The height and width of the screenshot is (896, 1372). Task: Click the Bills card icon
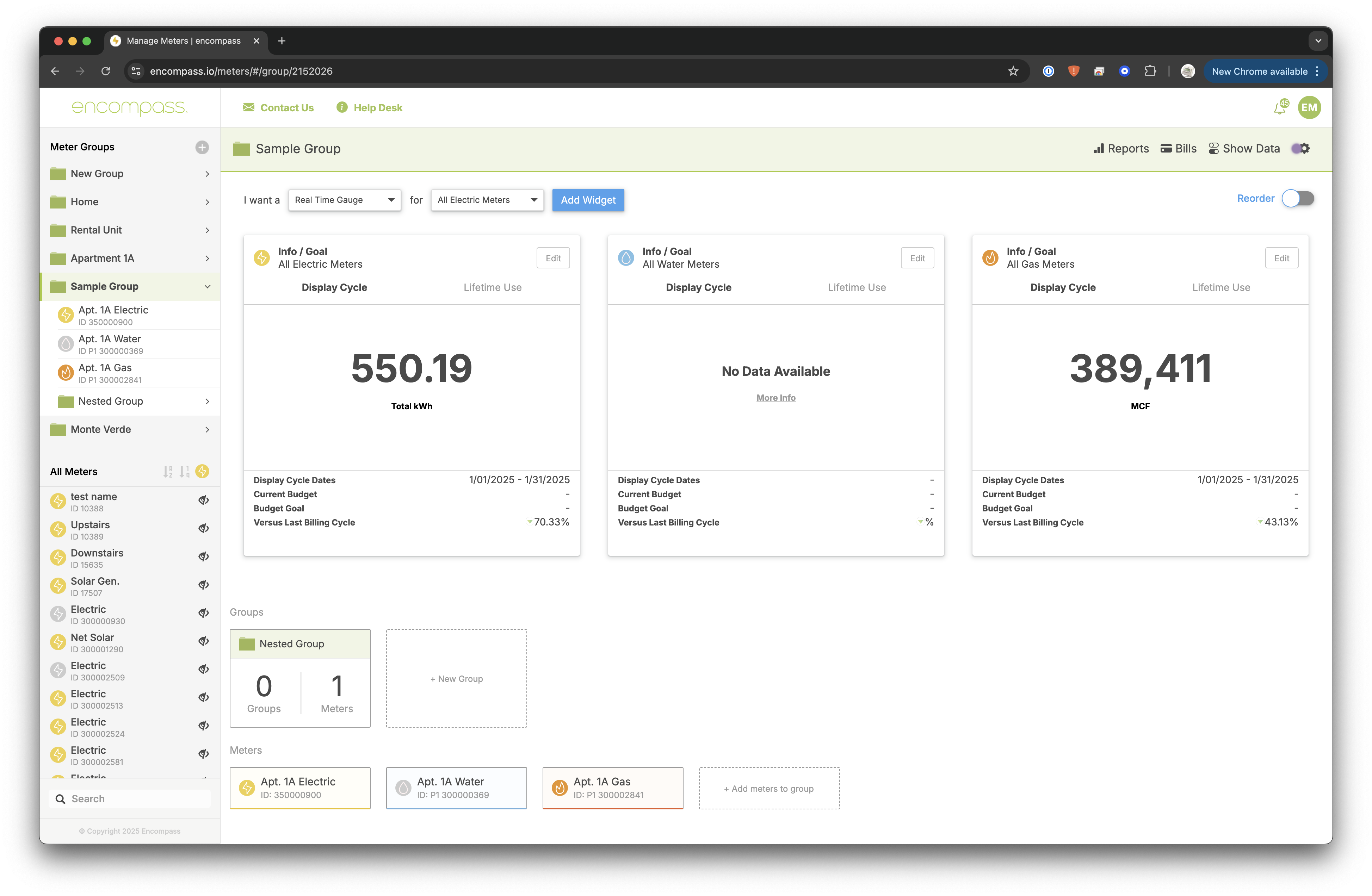[1166, 149]
